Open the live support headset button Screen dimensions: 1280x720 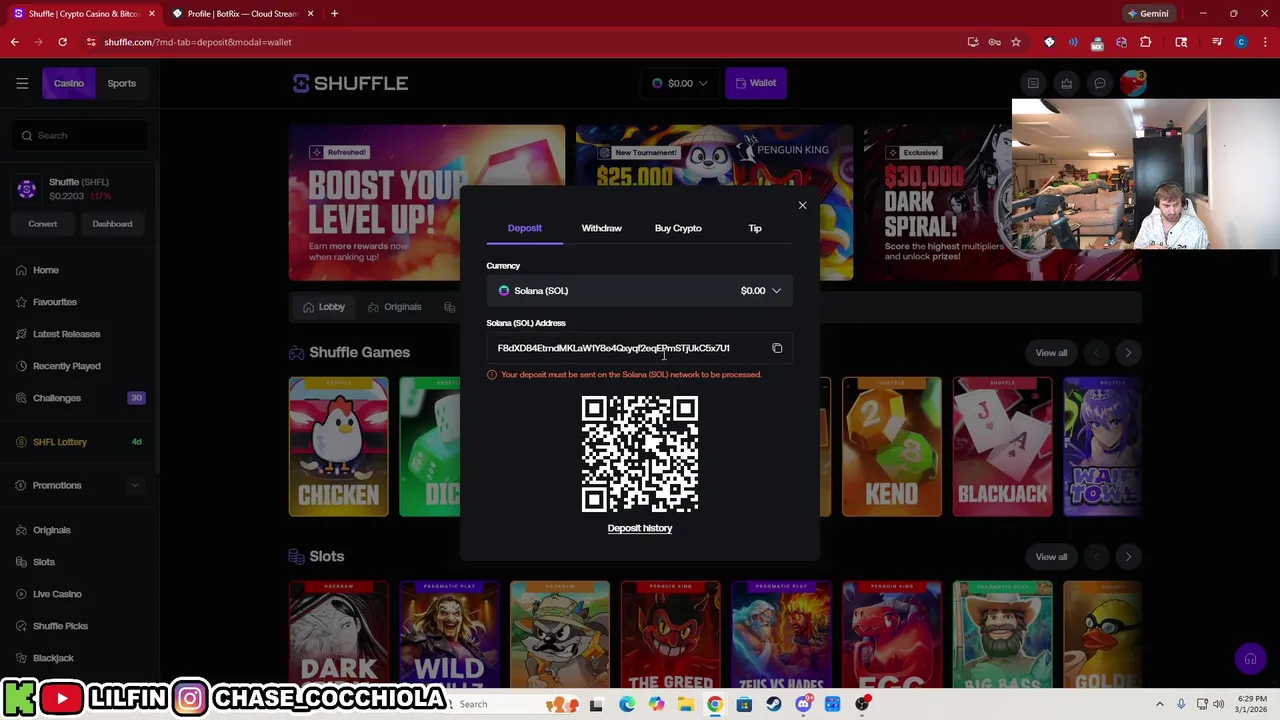[1250, 659]
